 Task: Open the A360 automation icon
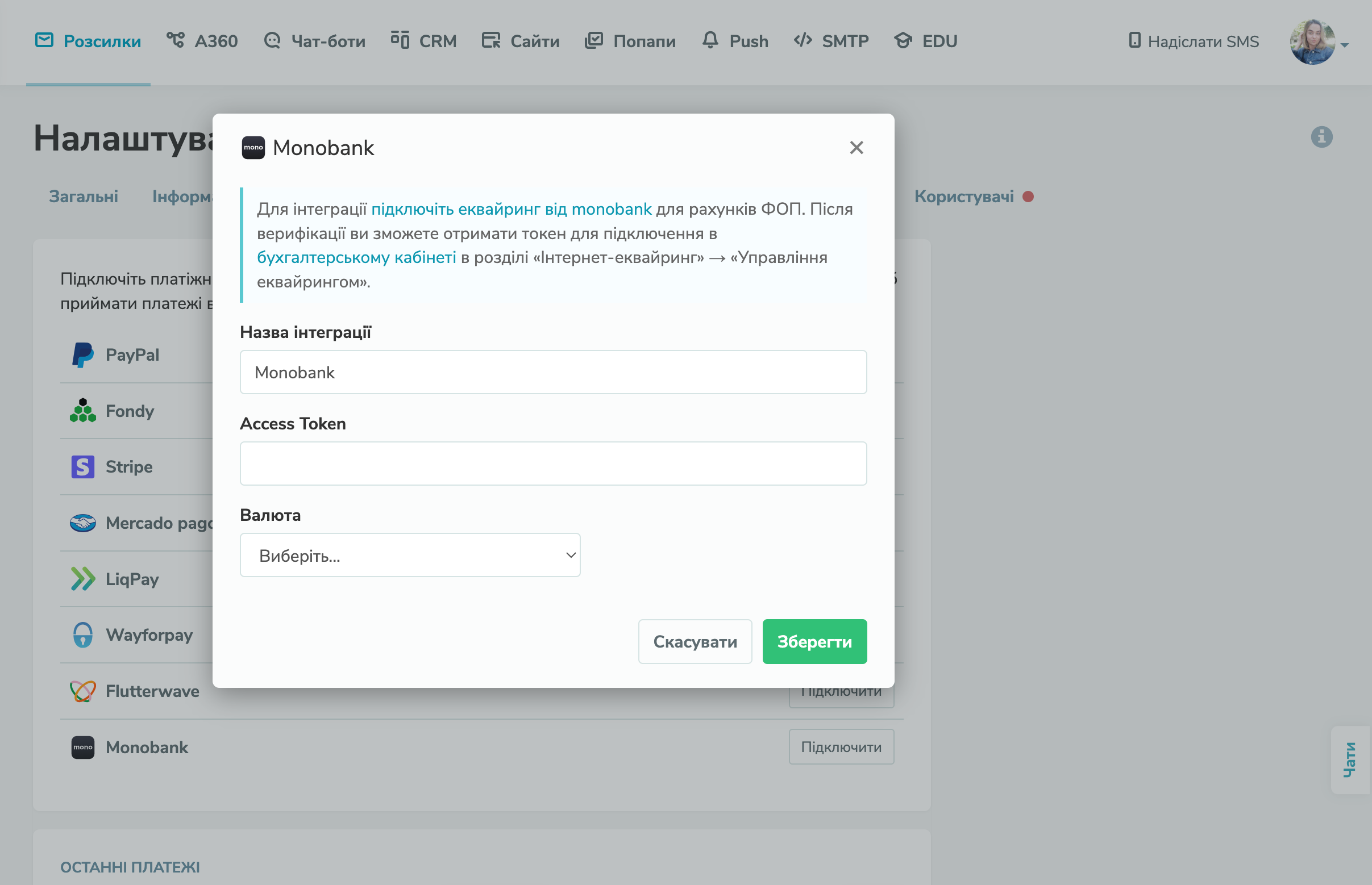(x=176, y=40)
